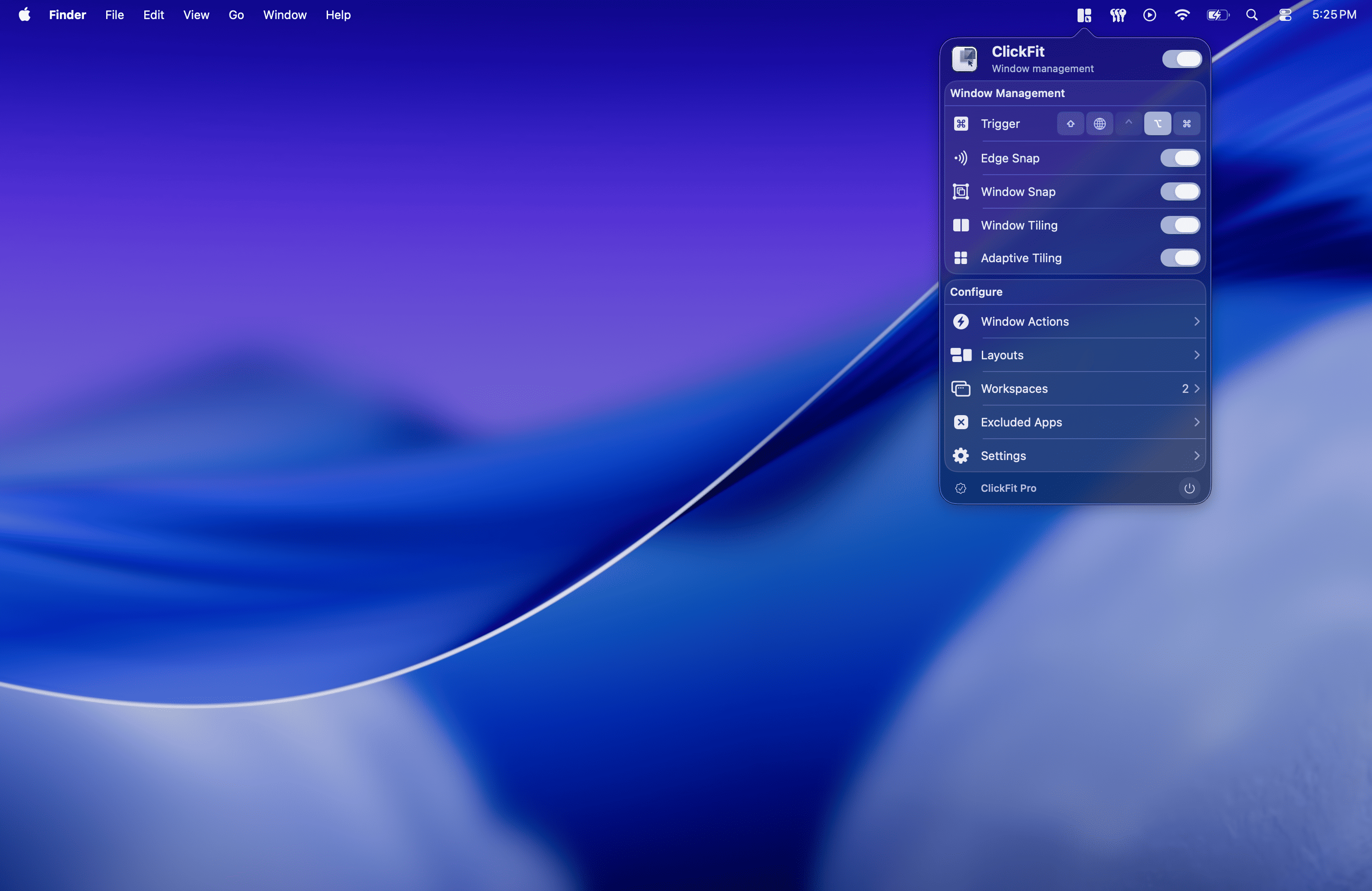
Task: Select the Control key trigger icon
Action: pos(1128,123)
